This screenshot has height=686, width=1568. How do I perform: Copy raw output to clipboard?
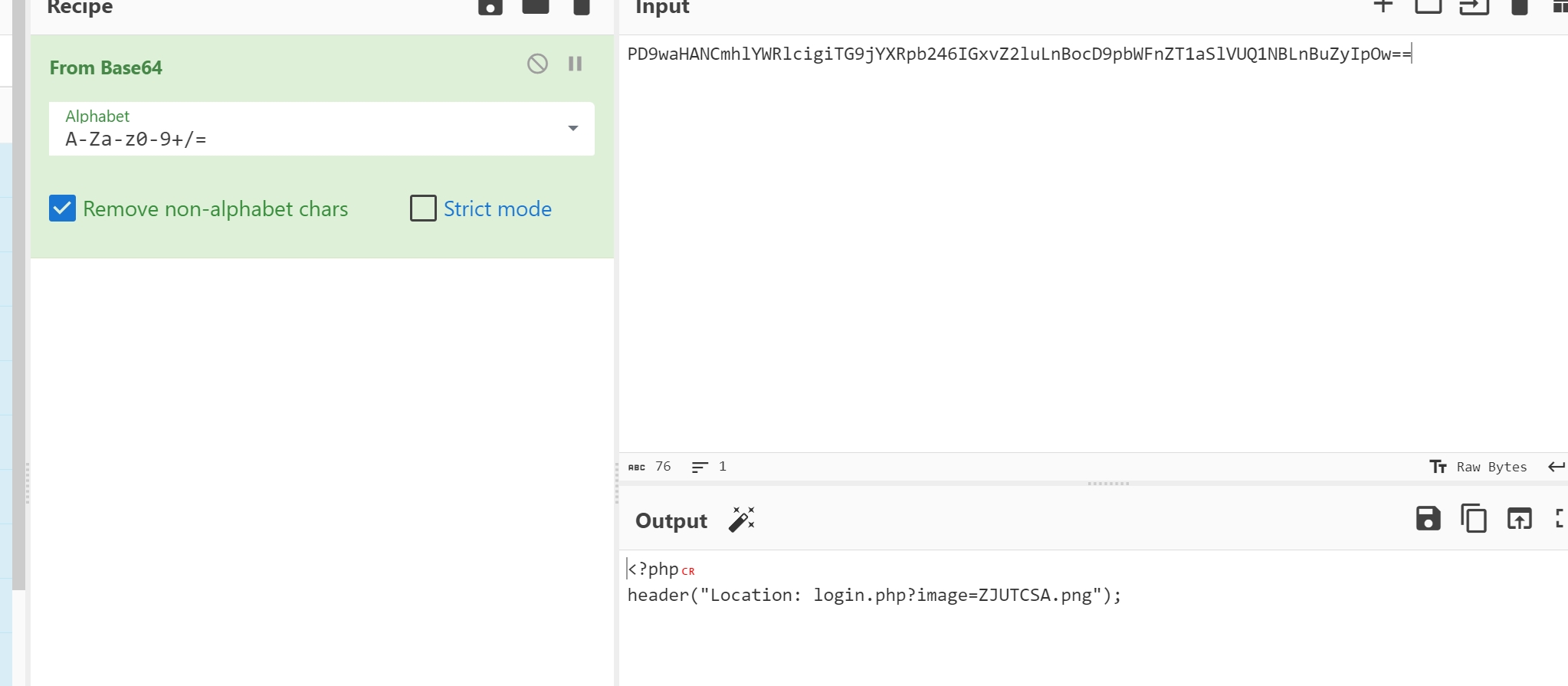click(x=1473, y=519)
